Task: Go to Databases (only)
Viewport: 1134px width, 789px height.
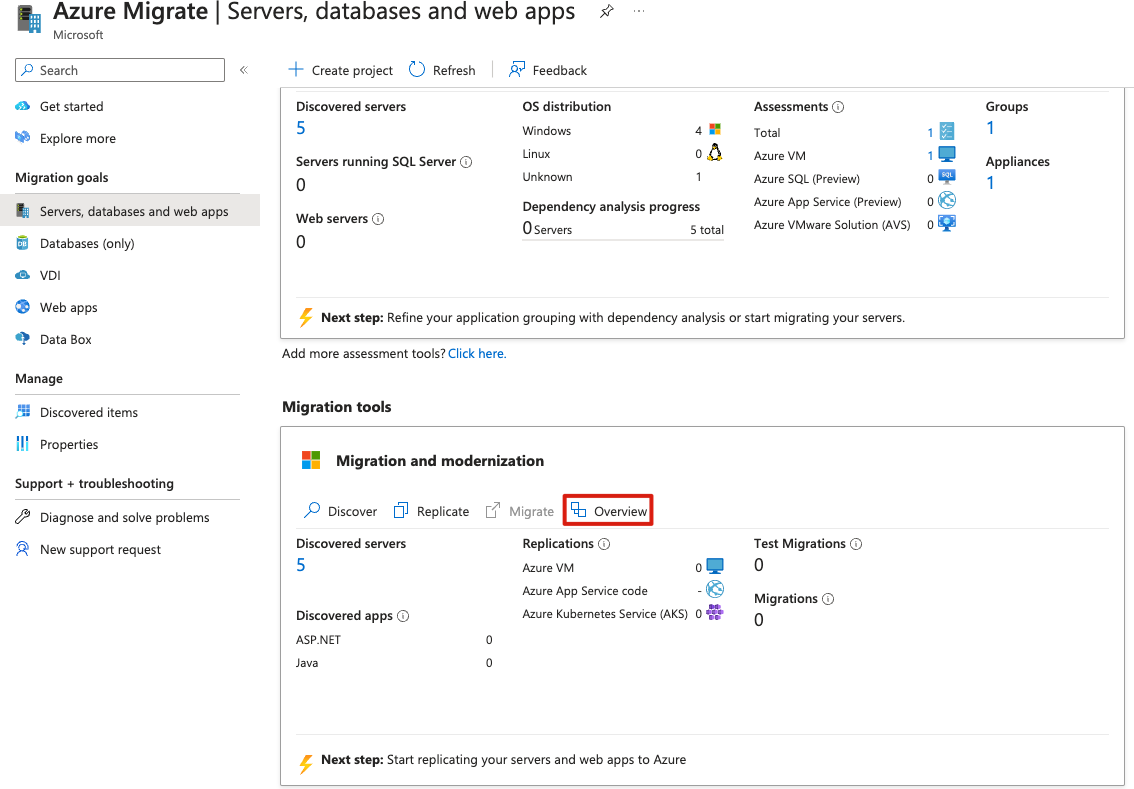Action: [x=87, y=243]
